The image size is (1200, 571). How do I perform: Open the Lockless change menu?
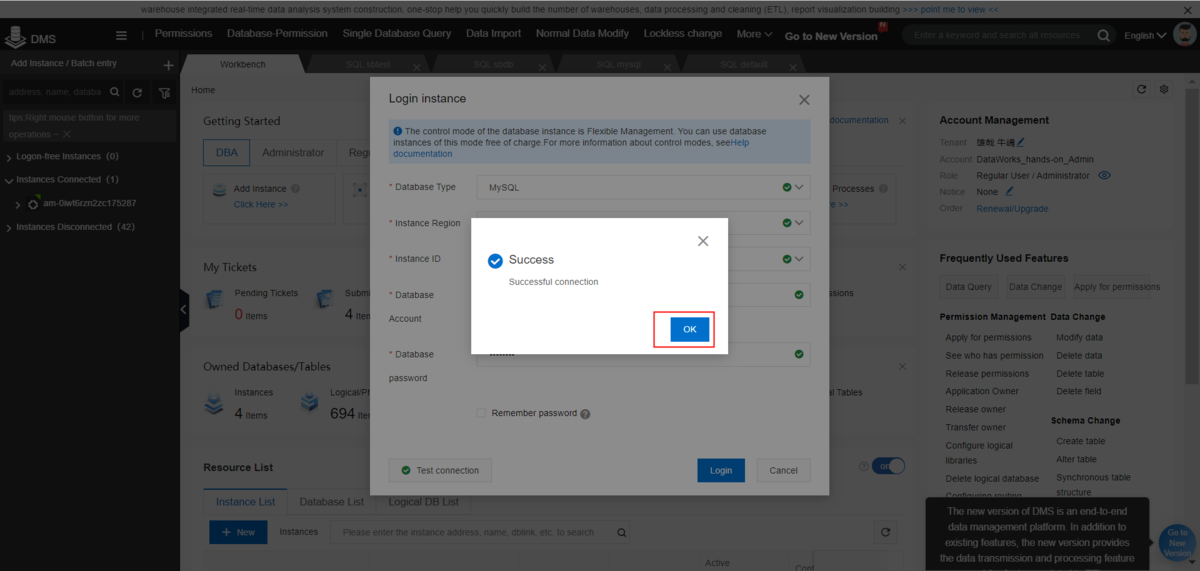683,33
